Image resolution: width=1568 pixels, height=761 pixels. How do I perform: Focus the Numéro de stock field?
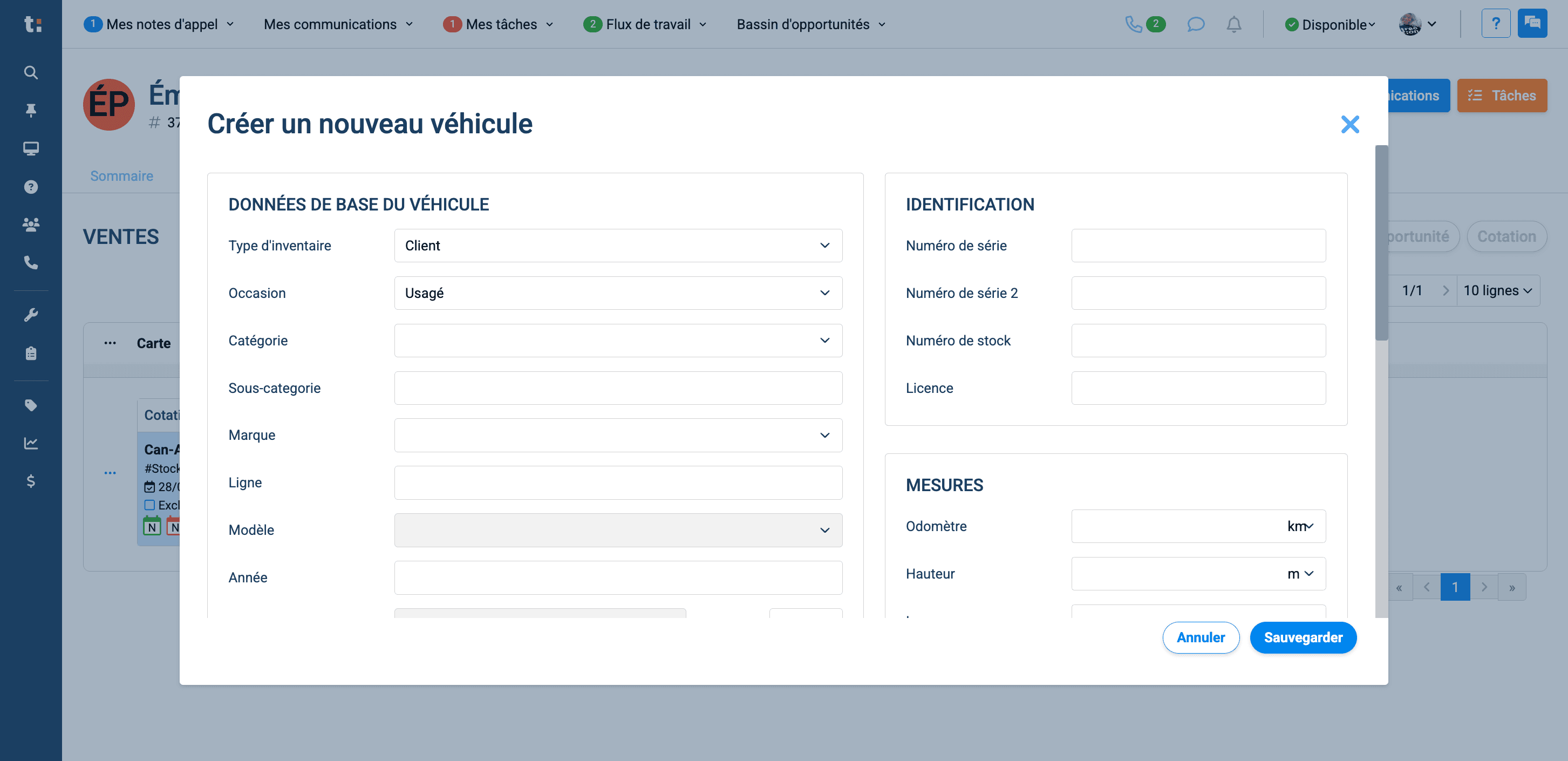(1198, 341)
